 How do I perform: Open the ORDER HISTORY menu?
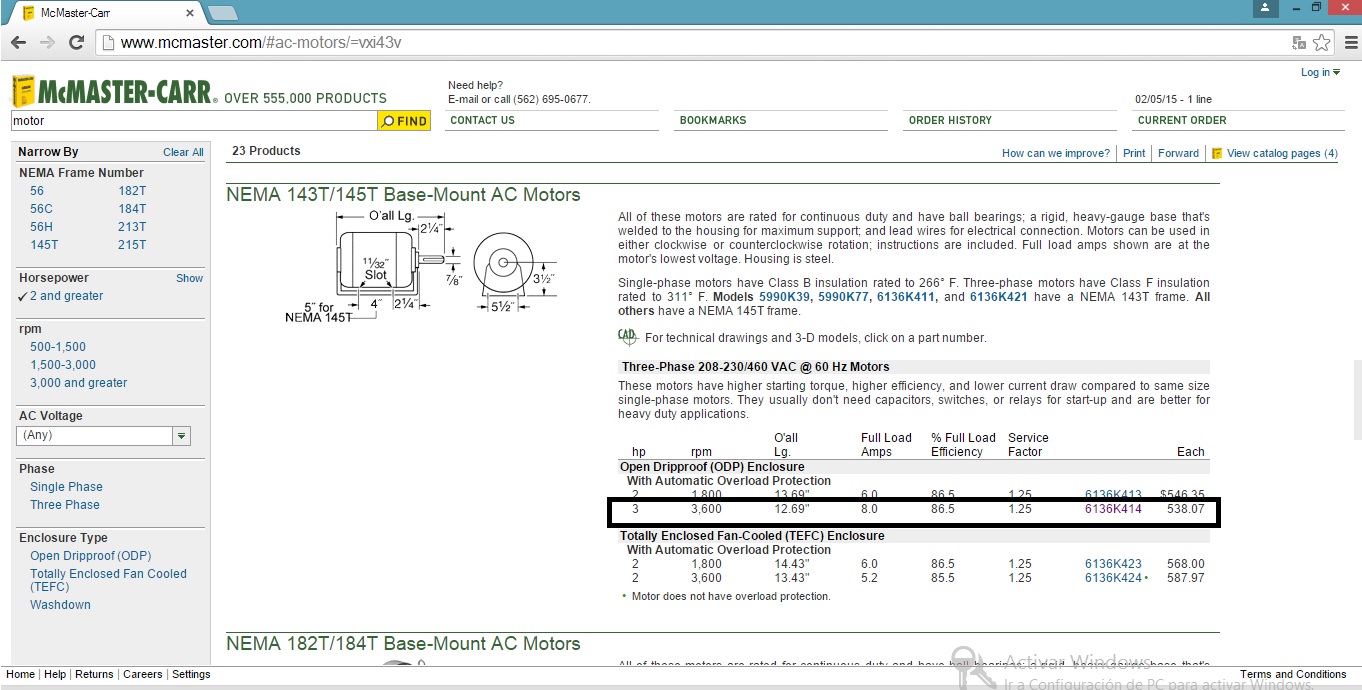point(950,120)
